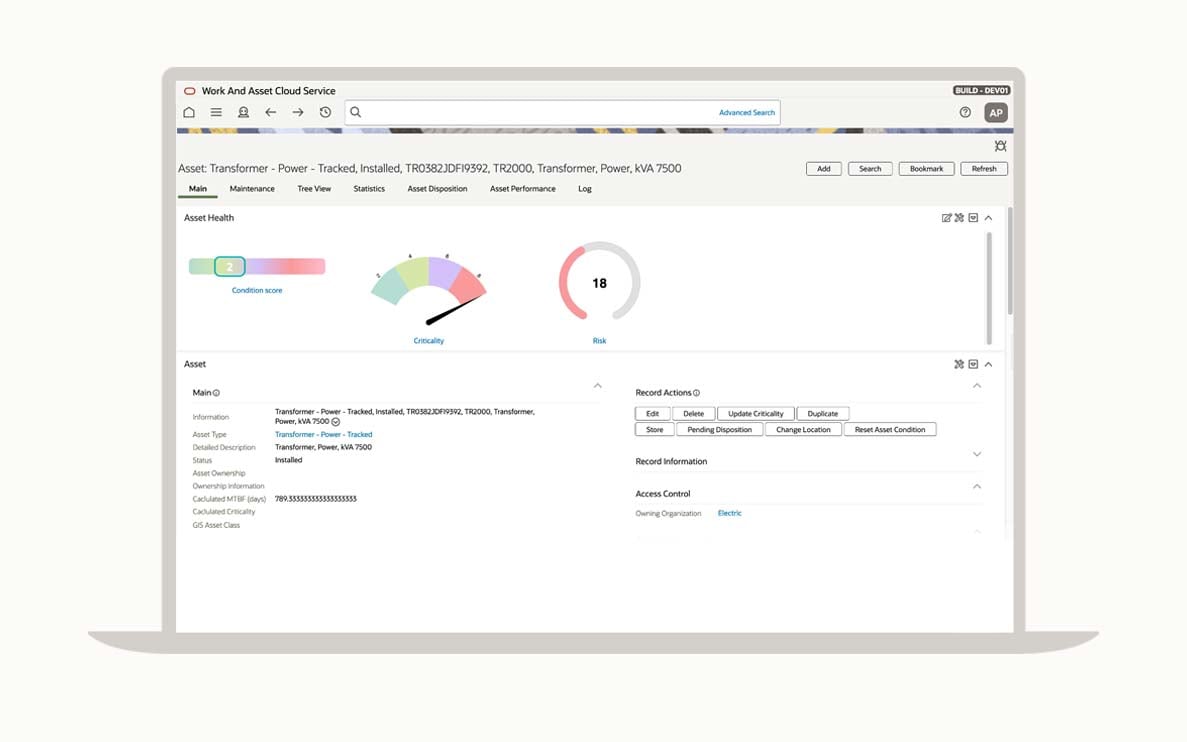
Task: Open the Information context menu arrow
Action: 336,422
